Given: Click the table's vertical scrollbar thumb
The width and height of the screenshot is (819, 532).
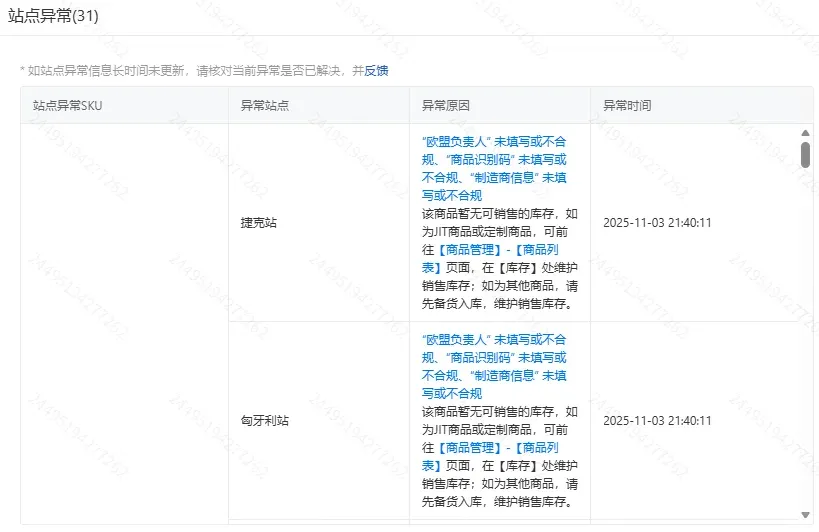Looking at the screenshot, I should click(805, 155).
